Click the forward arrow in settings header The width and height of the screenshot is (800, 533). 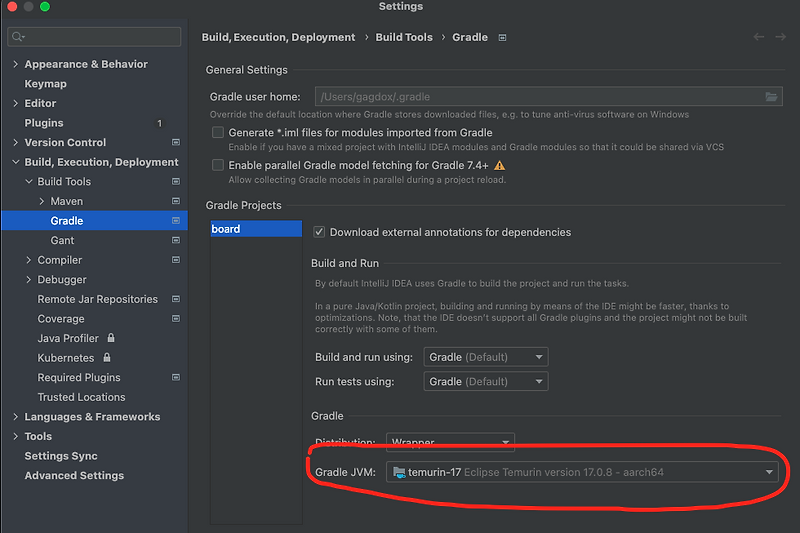coord(781,37)
